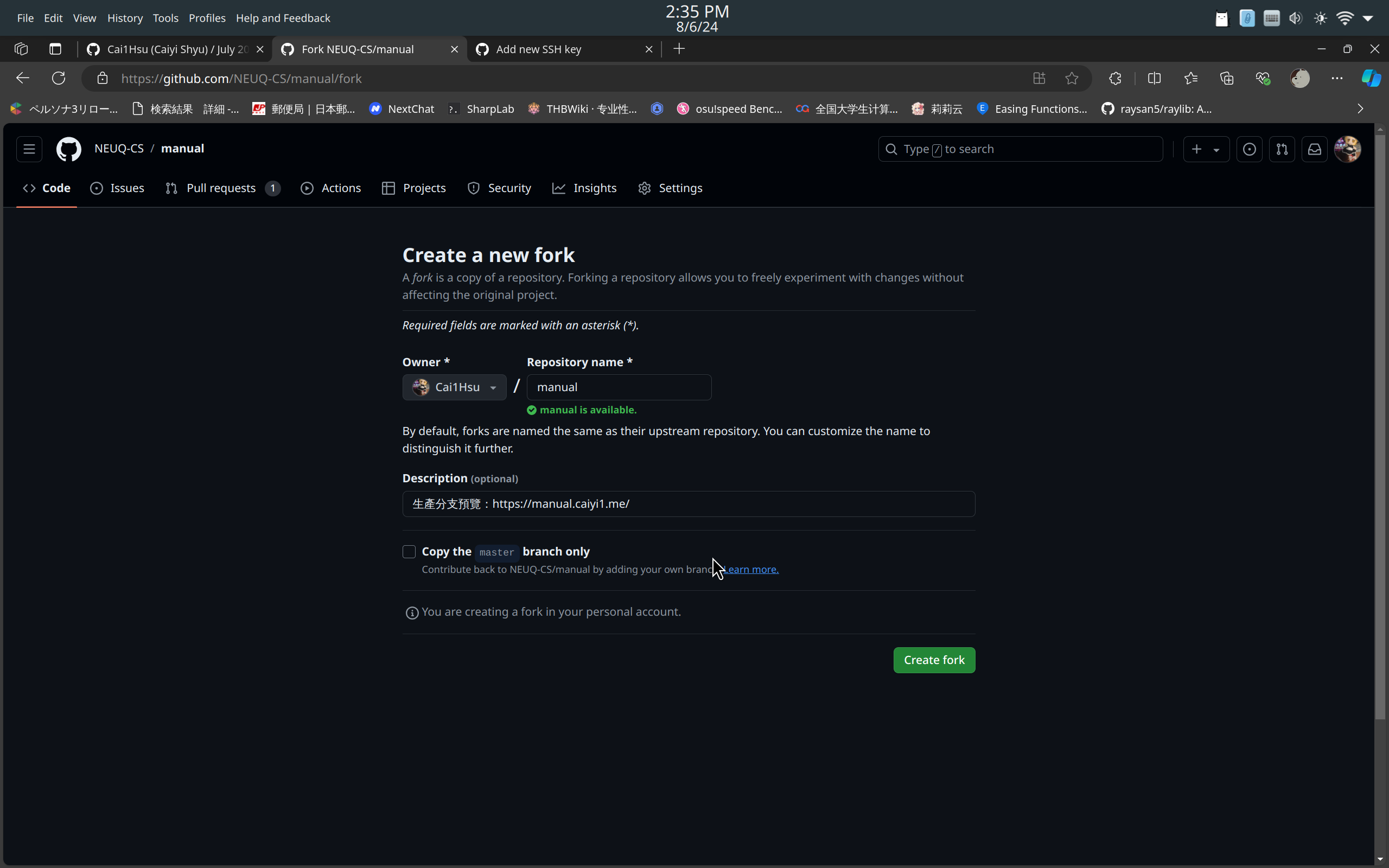
Task: Expand the bookmarks bar overflow chevron
Action: [x=1360, y=109]
